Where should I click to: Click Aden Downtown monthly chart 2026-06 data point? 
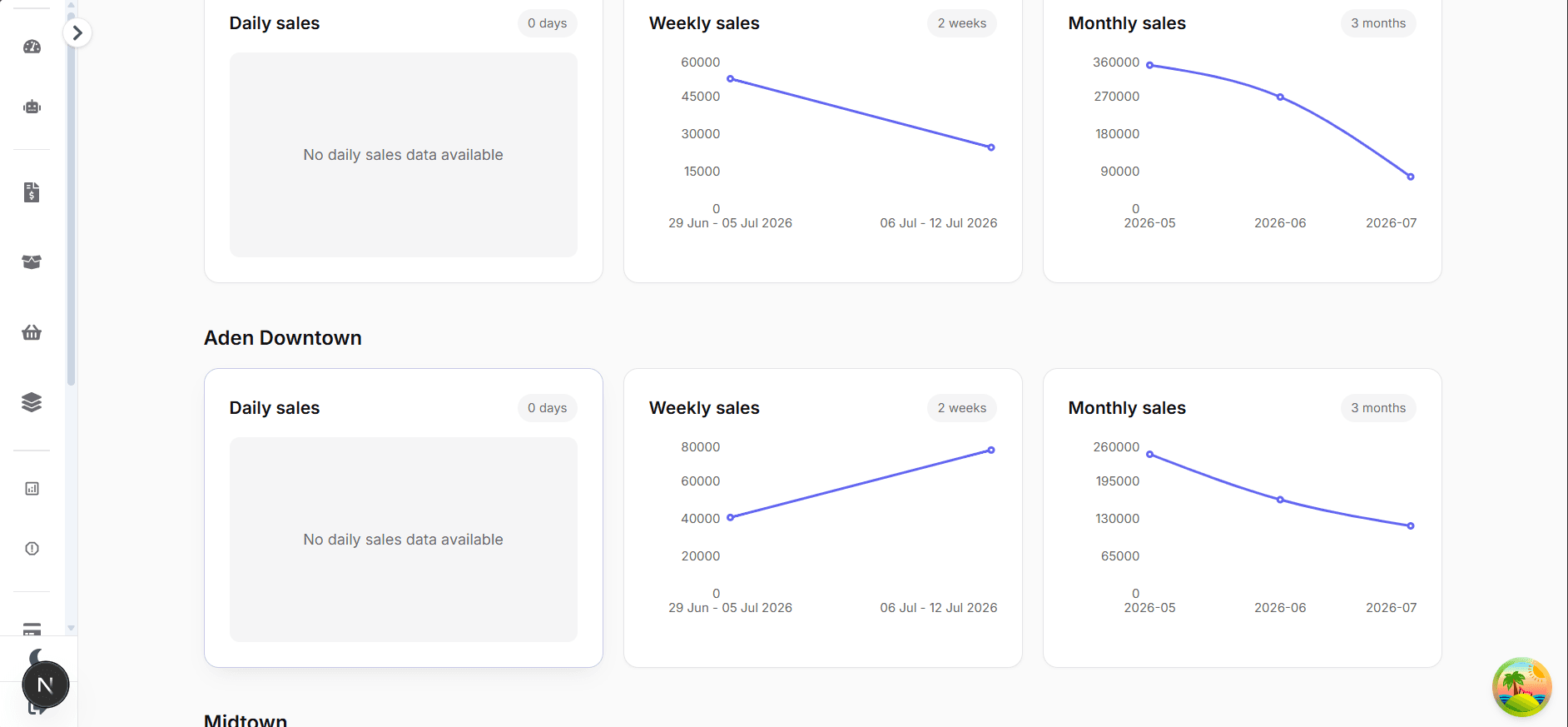(x=1280, y=500)
